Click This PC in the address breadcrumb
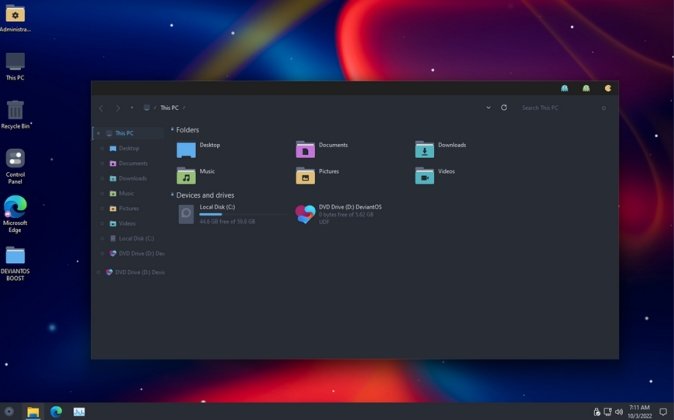This screenshot has width=674, height=420. pos(169,108)
